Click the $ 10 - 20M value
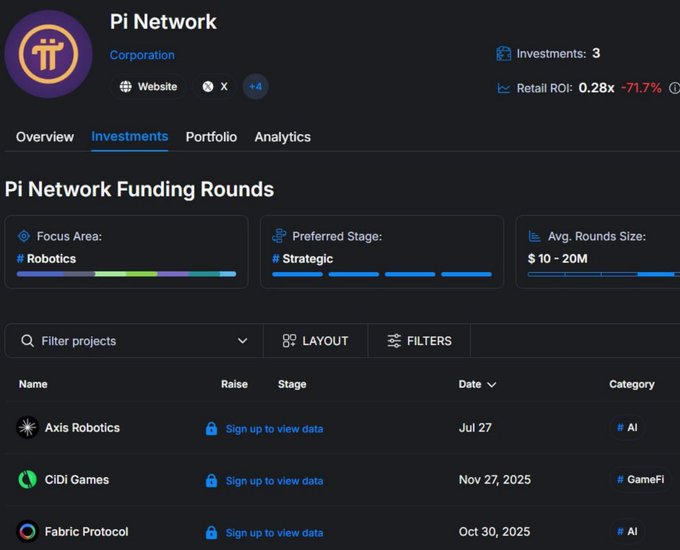The image size is (680, 550). 558,259
